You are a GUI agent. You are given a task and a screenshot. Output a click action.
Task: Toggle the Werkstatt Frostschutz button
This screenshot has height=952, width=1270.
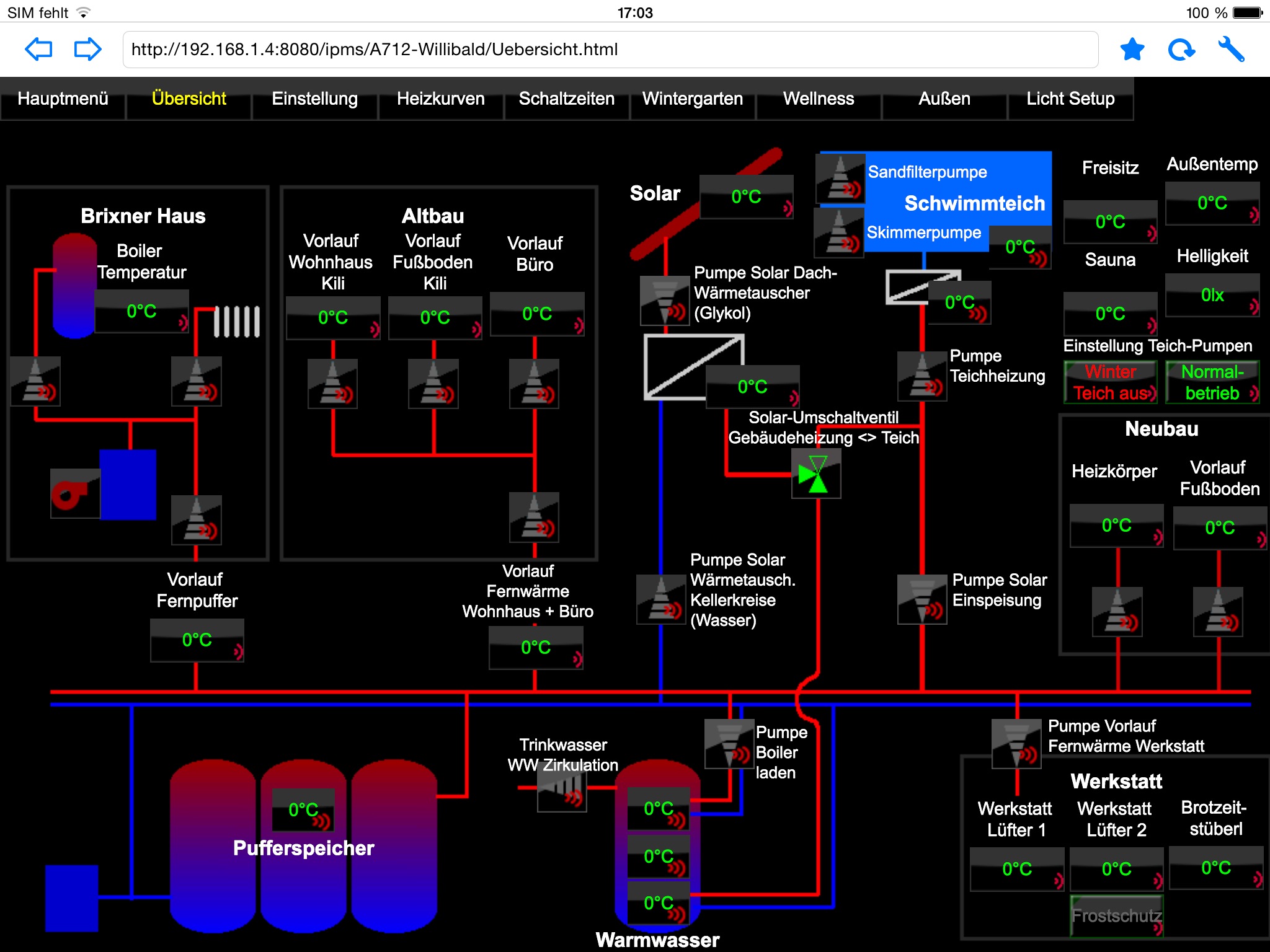tap(1116, 916)
